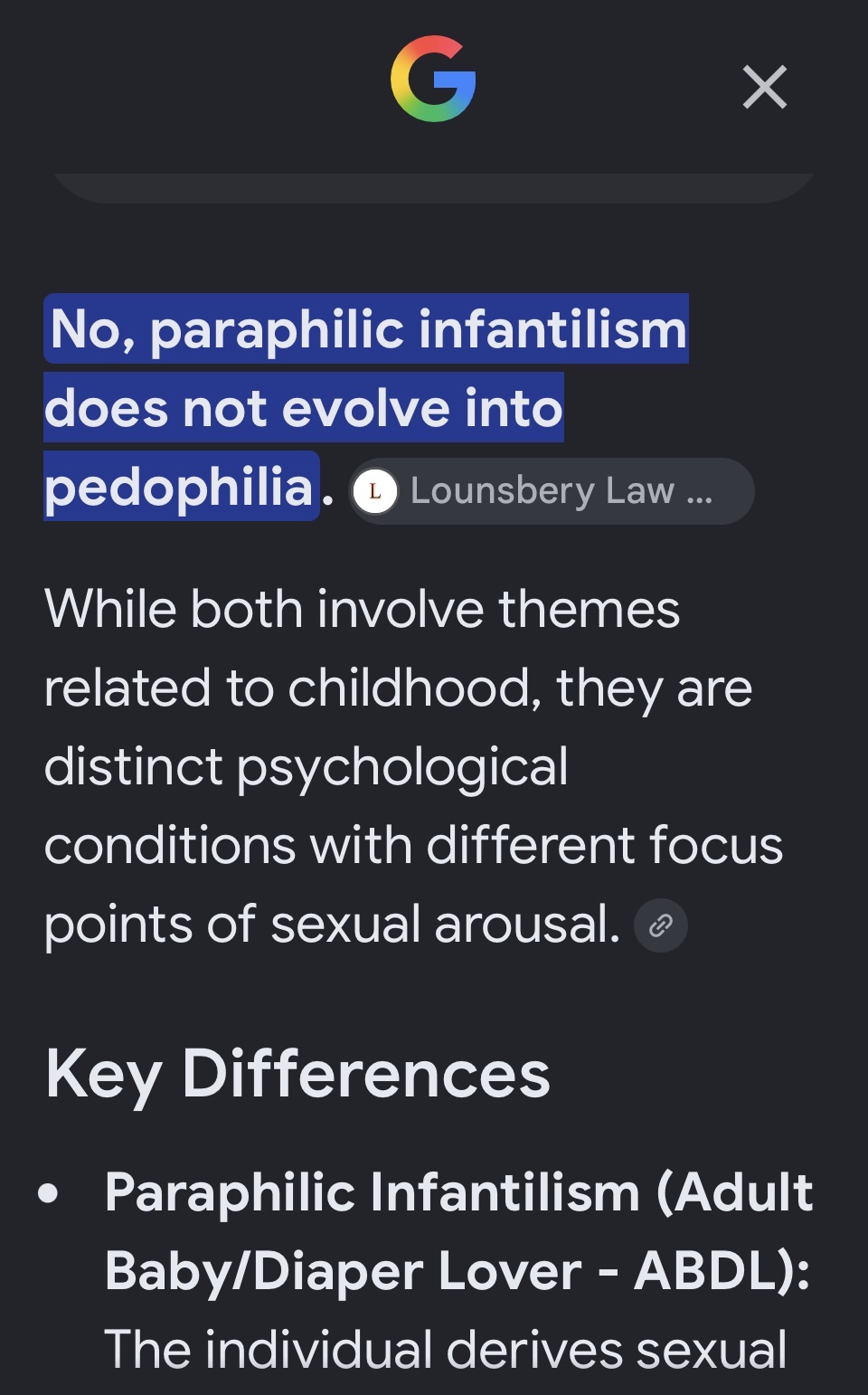Click the 'Baby/Diaper Lover - ABDL):' line
Image resolution: width=868 pixels, height=1395 pixels.
coord(458,1271)
